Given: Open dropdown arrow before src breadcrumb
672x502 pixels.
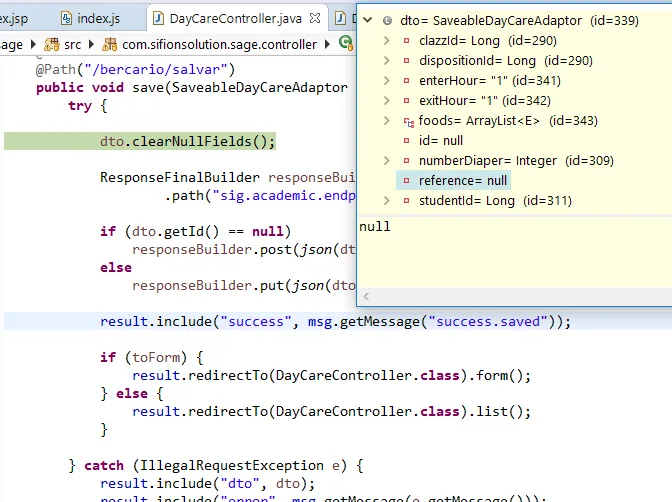Looking at the screenshot, I should pos(33,44).
